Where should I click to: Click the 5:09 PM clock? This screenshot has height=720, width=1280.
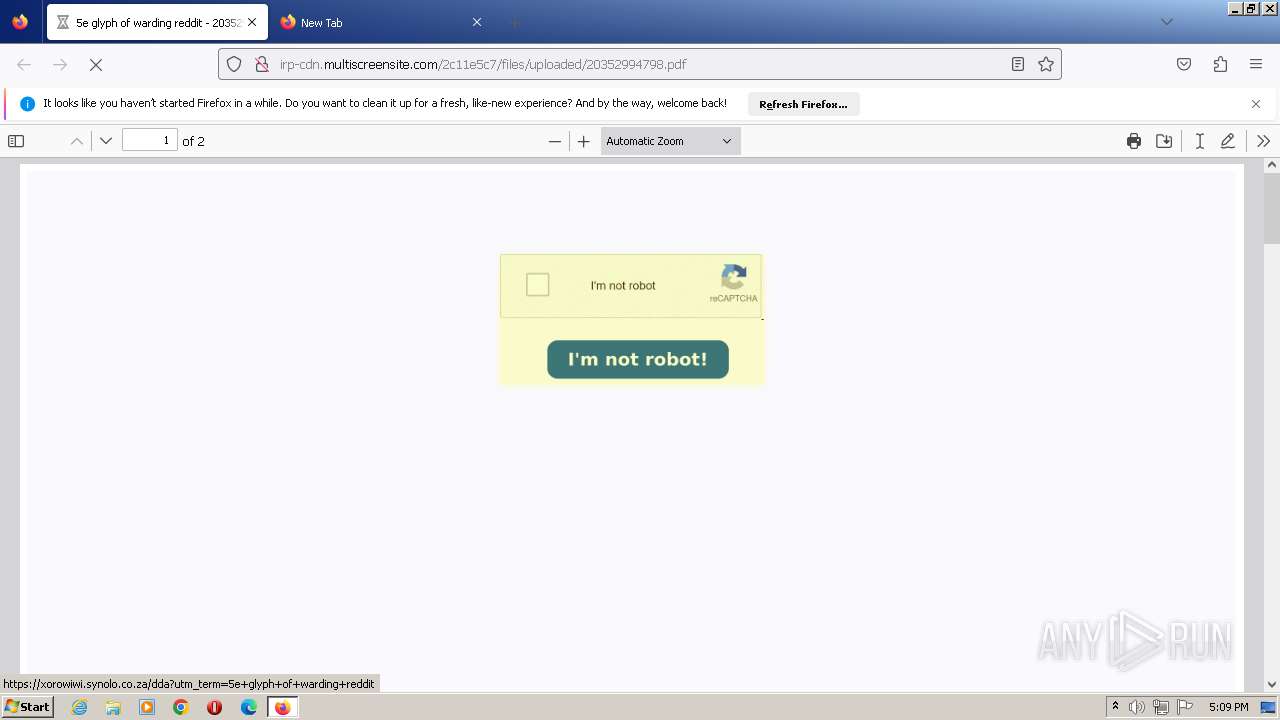coord(1229,707)
